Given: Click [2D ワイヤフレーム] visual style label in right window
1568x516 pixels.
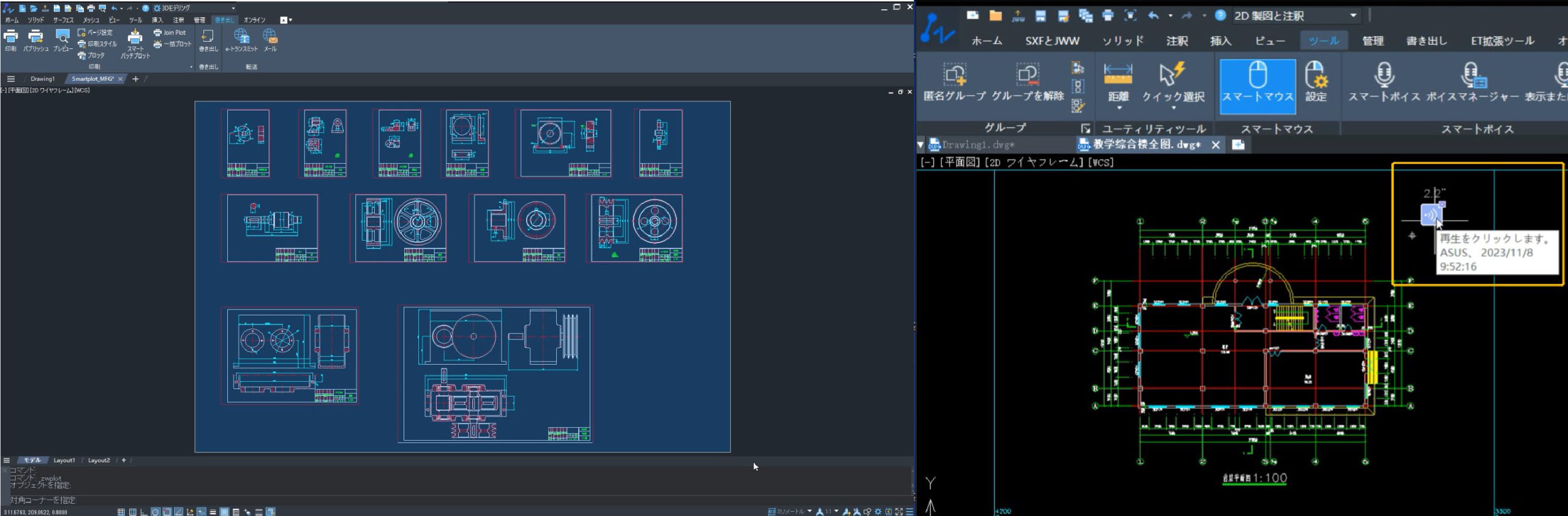Looking at the screenshot, I should [1035, 162].
